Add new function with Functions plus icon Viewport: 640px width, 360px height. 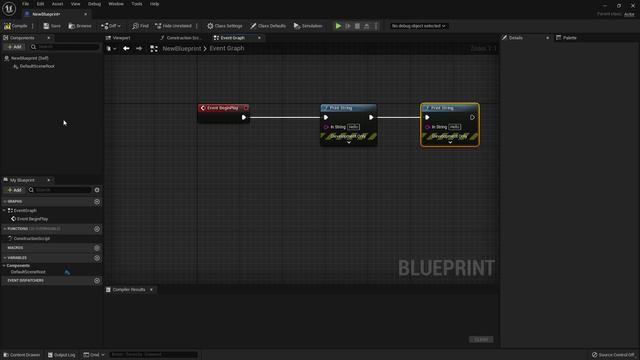pos(97,229)
